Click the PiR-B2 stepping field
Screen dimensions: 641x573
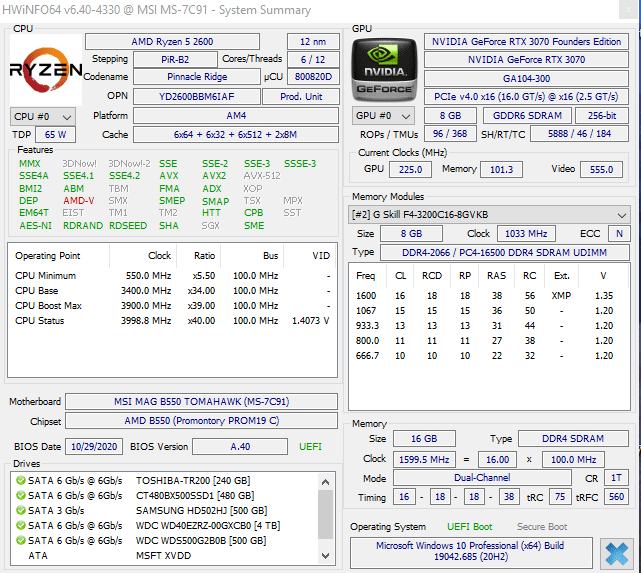point(175,60)
